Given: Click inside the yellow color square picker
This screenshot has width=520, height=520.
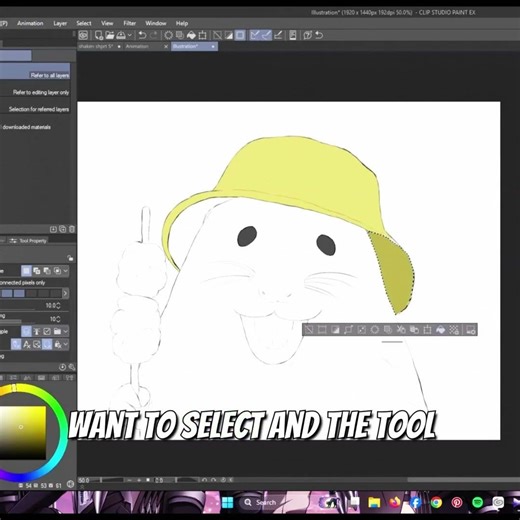Looking at the screenshot, I should click(x=23, y=433).
